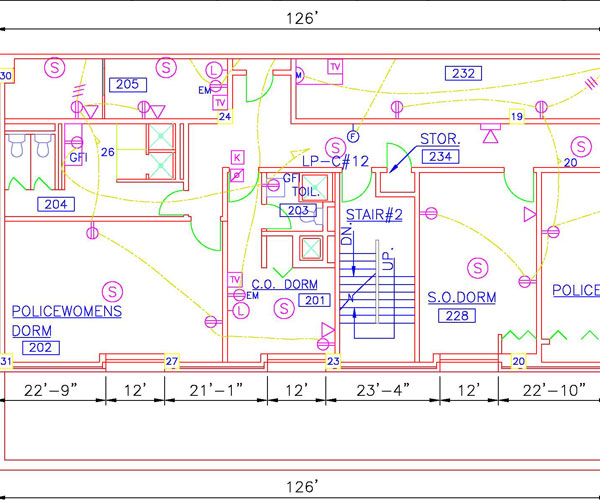Click the stair treads symbol in STAIR#2
This screenshot has width=600, height=500.
tap(377, 290)
